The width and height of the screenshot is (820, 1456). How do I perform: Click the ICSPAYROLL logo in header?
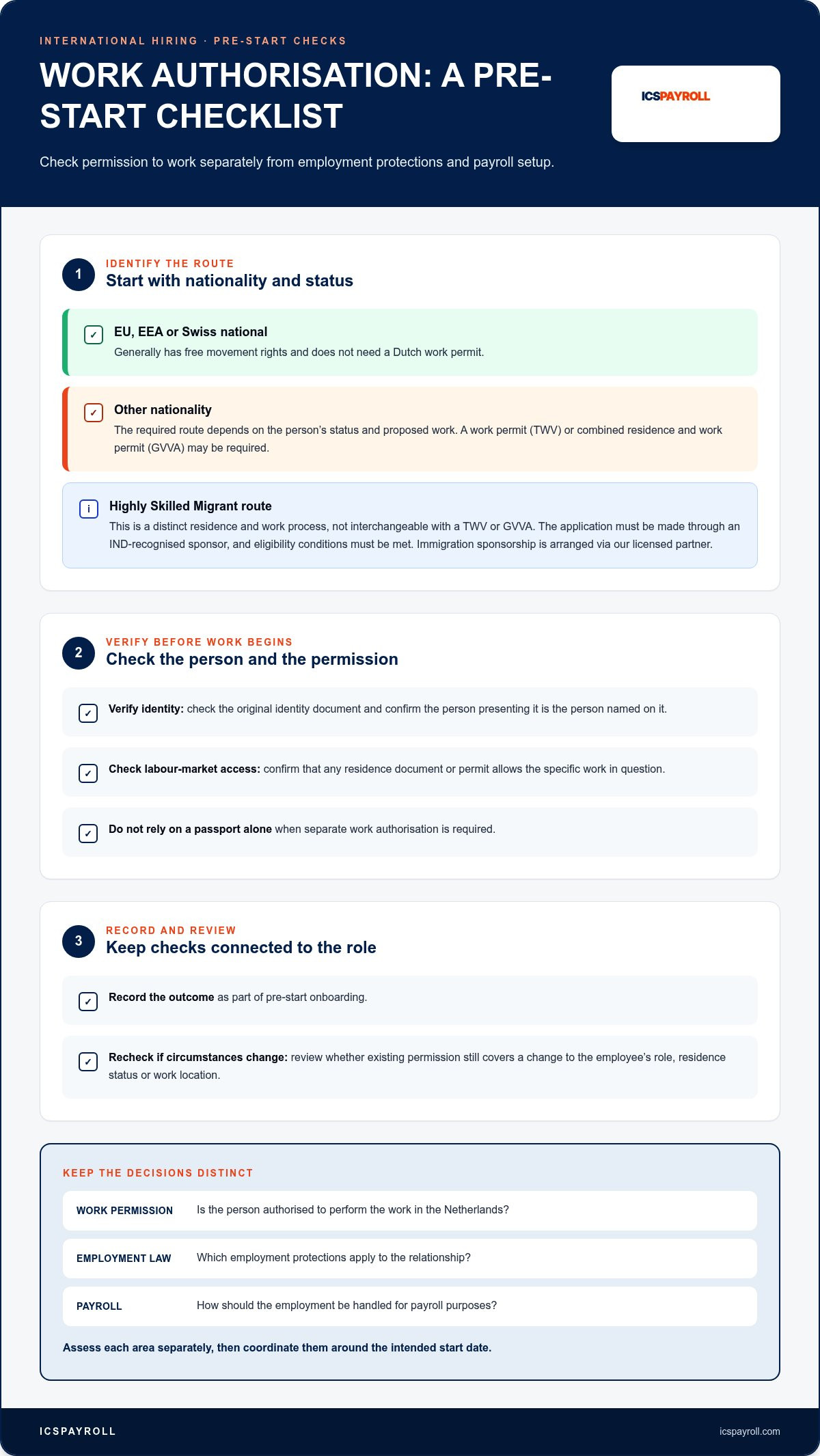click(675, 96)
